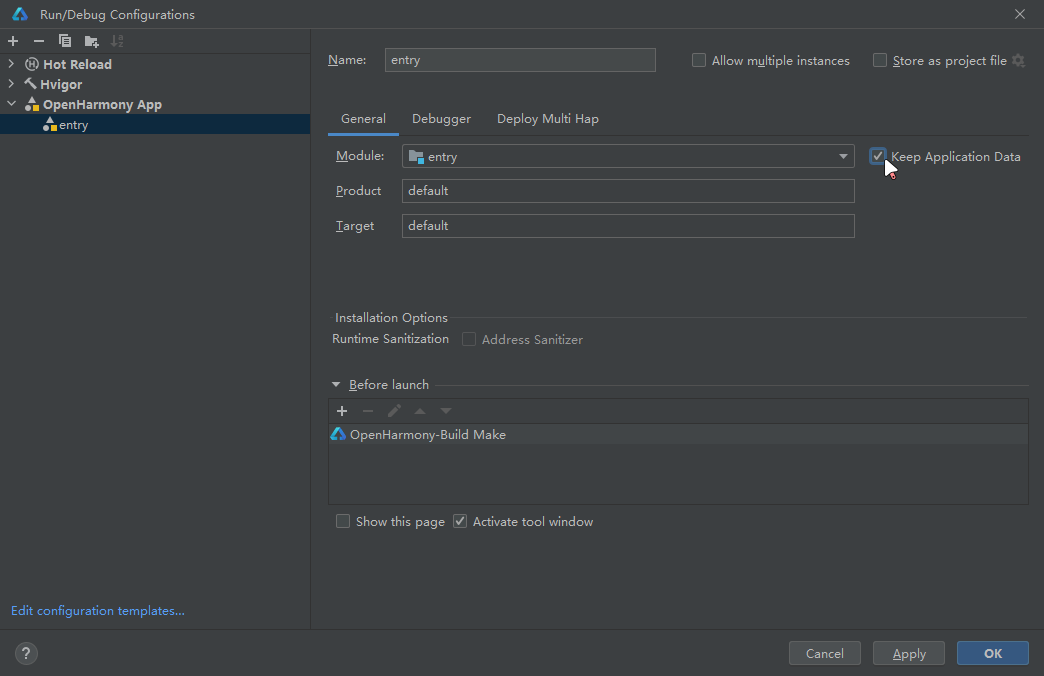Create a new configuration folder

[x=92, y=41]
